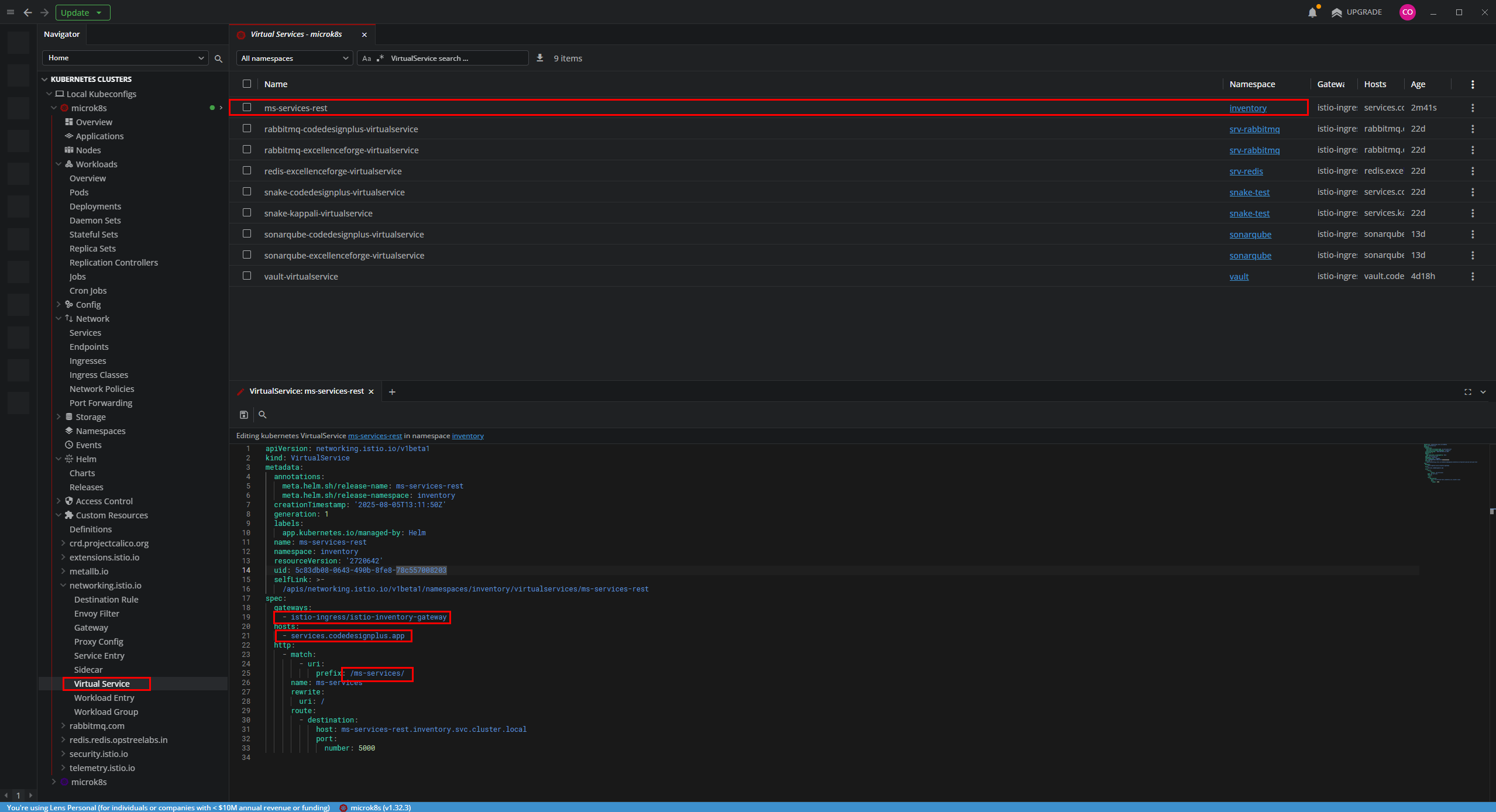Open row actions for sonarqube-codedesignplus-virtualservice
The image size is (1496, 812).
1473,234
